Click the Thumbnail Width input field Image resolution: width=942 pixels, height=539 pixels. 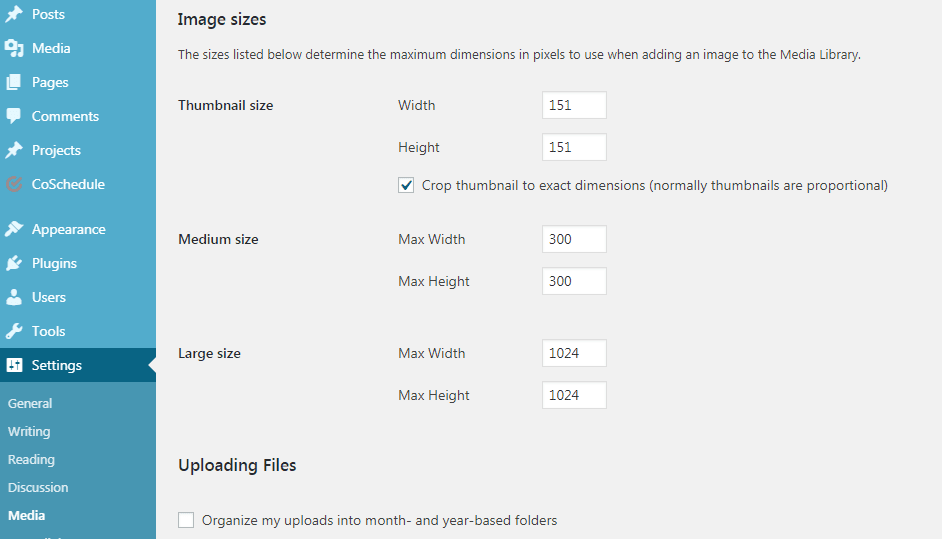click(x=574, y=105)
